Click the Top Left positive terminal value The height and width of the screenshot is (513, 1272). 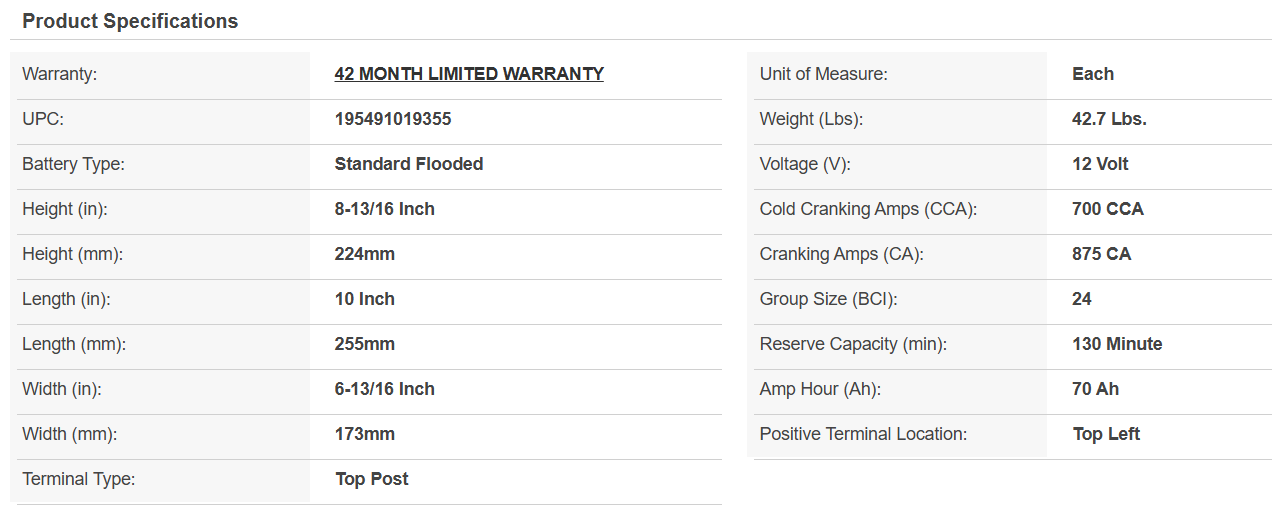pos(1106,434)
